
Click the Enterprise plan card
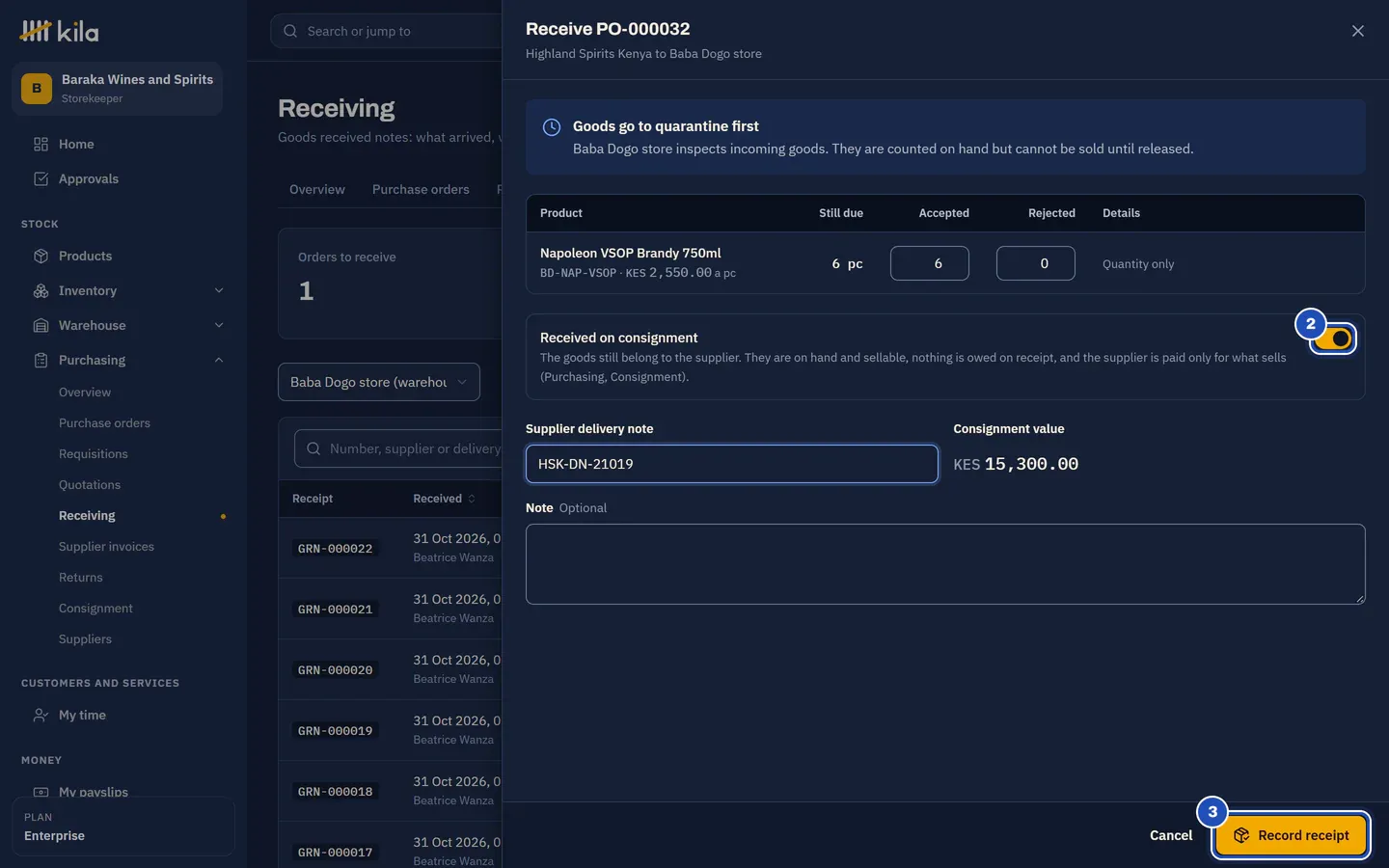123,827
